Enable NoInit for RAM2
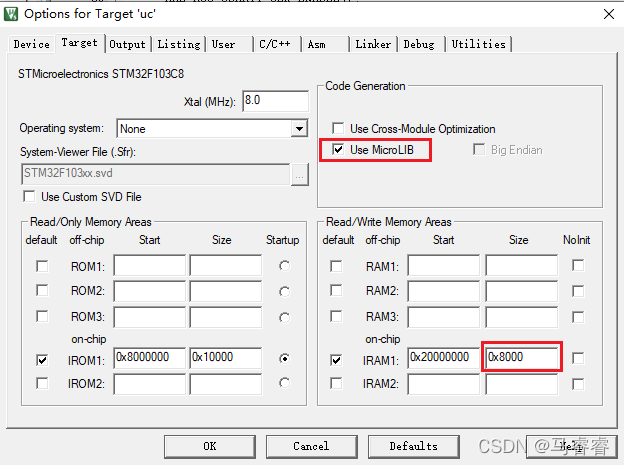 tap(578, 291)
